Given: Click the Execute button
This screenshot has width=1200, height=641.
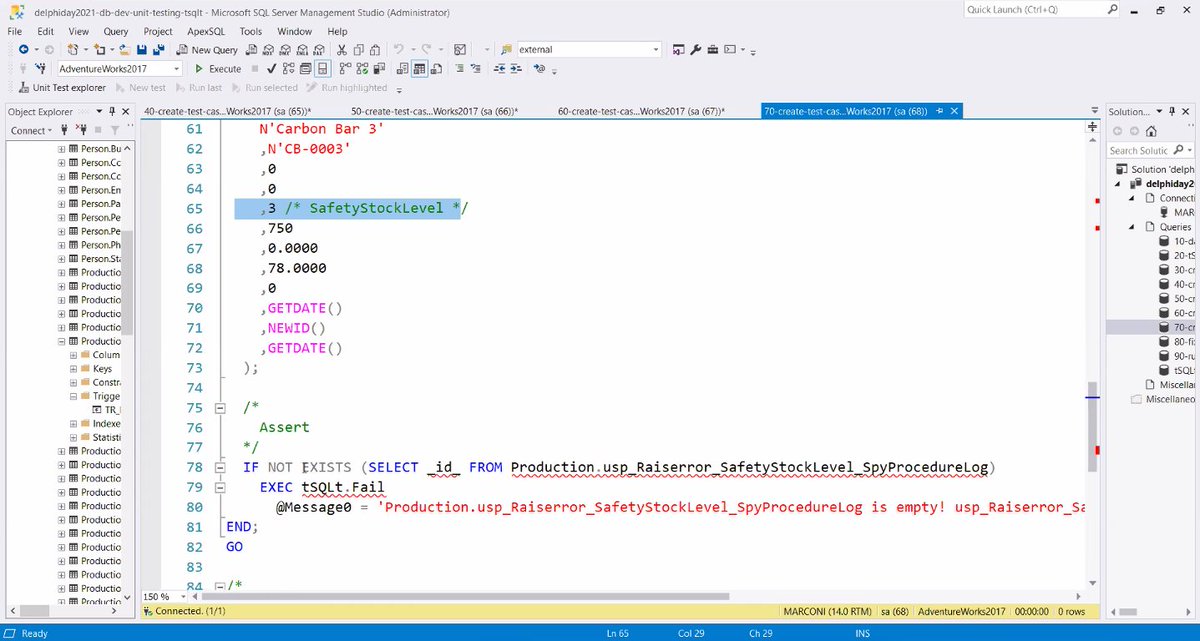Looking at the screenshot, I should point(217,69).
